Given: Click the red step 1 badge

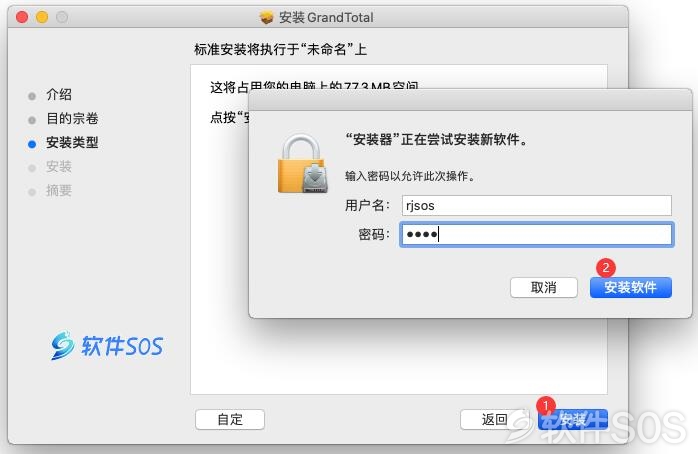Looking at the screenshot, I should pos(545,405).
